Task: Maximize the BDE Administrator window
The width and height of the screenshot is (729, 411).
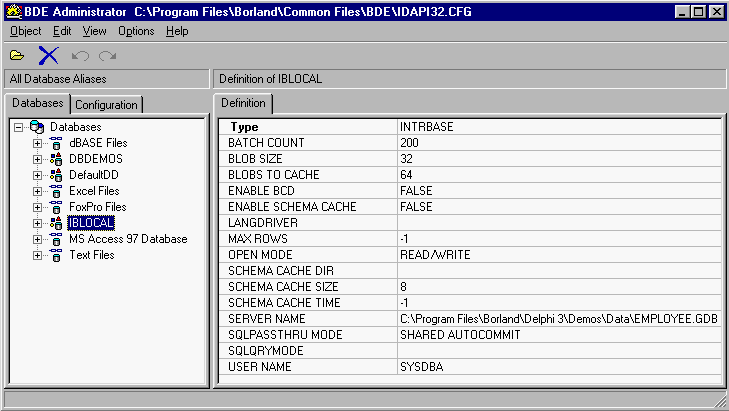Action: click(698, 12)
